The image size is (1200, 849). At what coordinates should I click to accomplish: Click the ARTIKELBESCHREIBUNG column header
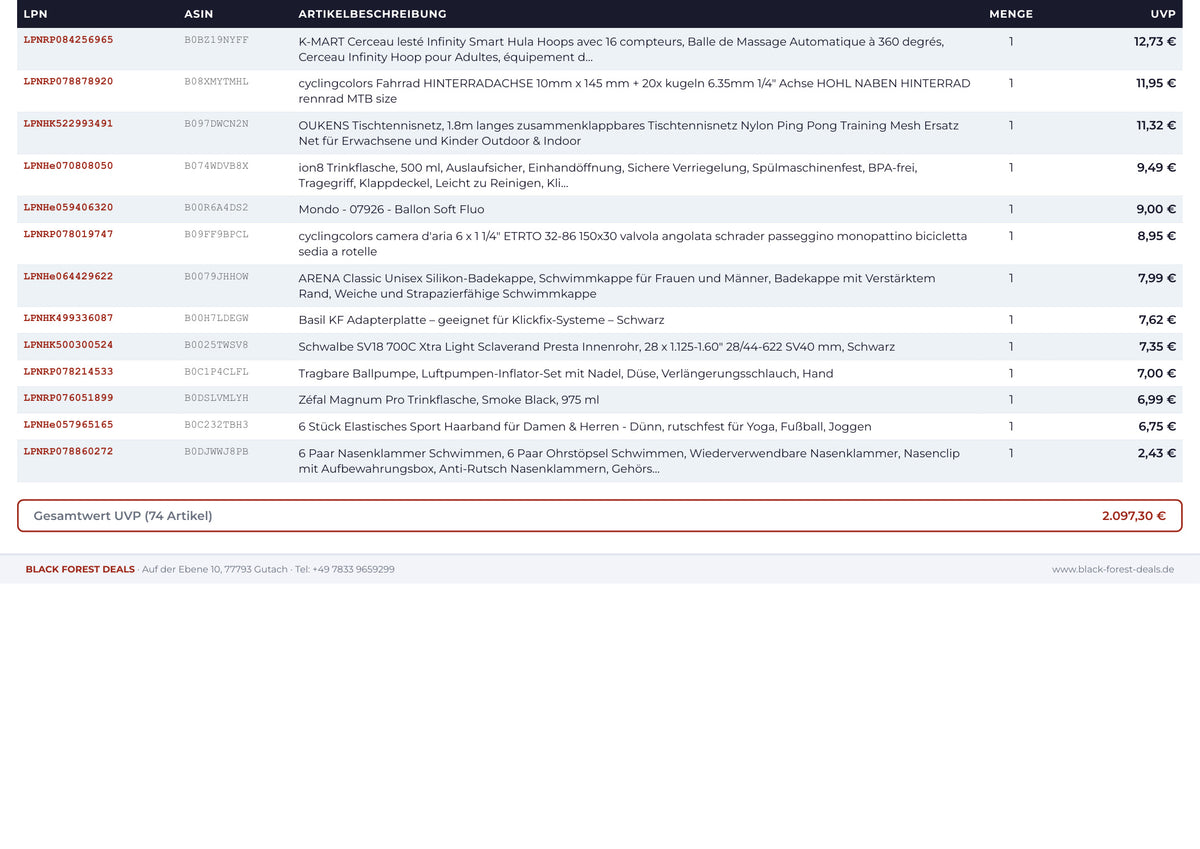372,14
